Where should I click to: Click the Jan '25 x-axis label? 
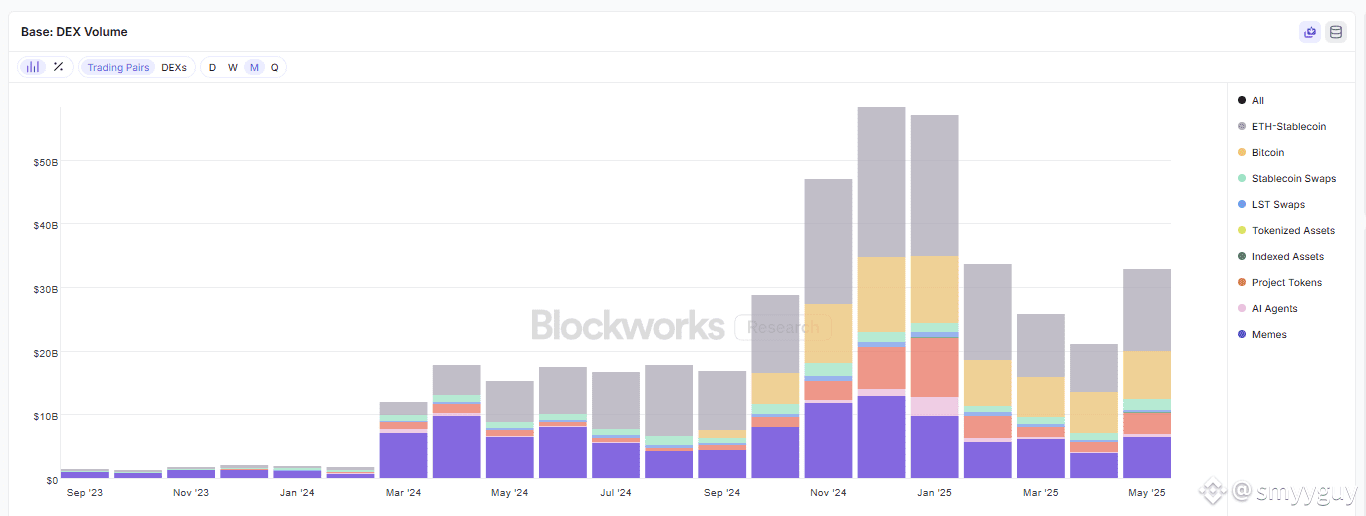(934, 492)
